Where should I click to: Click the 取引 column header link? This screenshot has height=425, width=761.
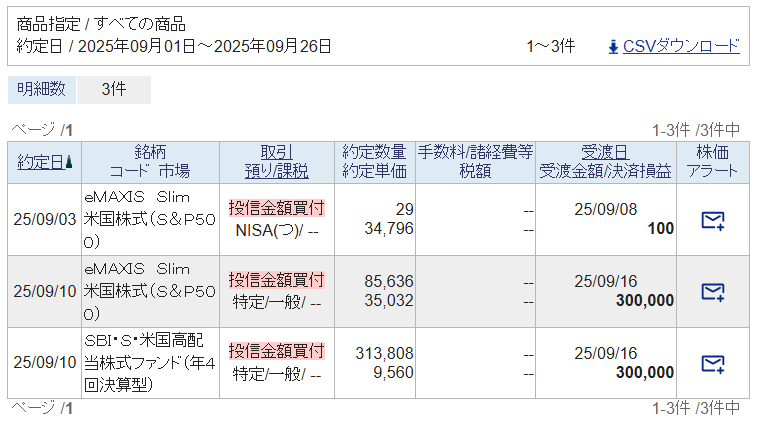click(276, 152)
